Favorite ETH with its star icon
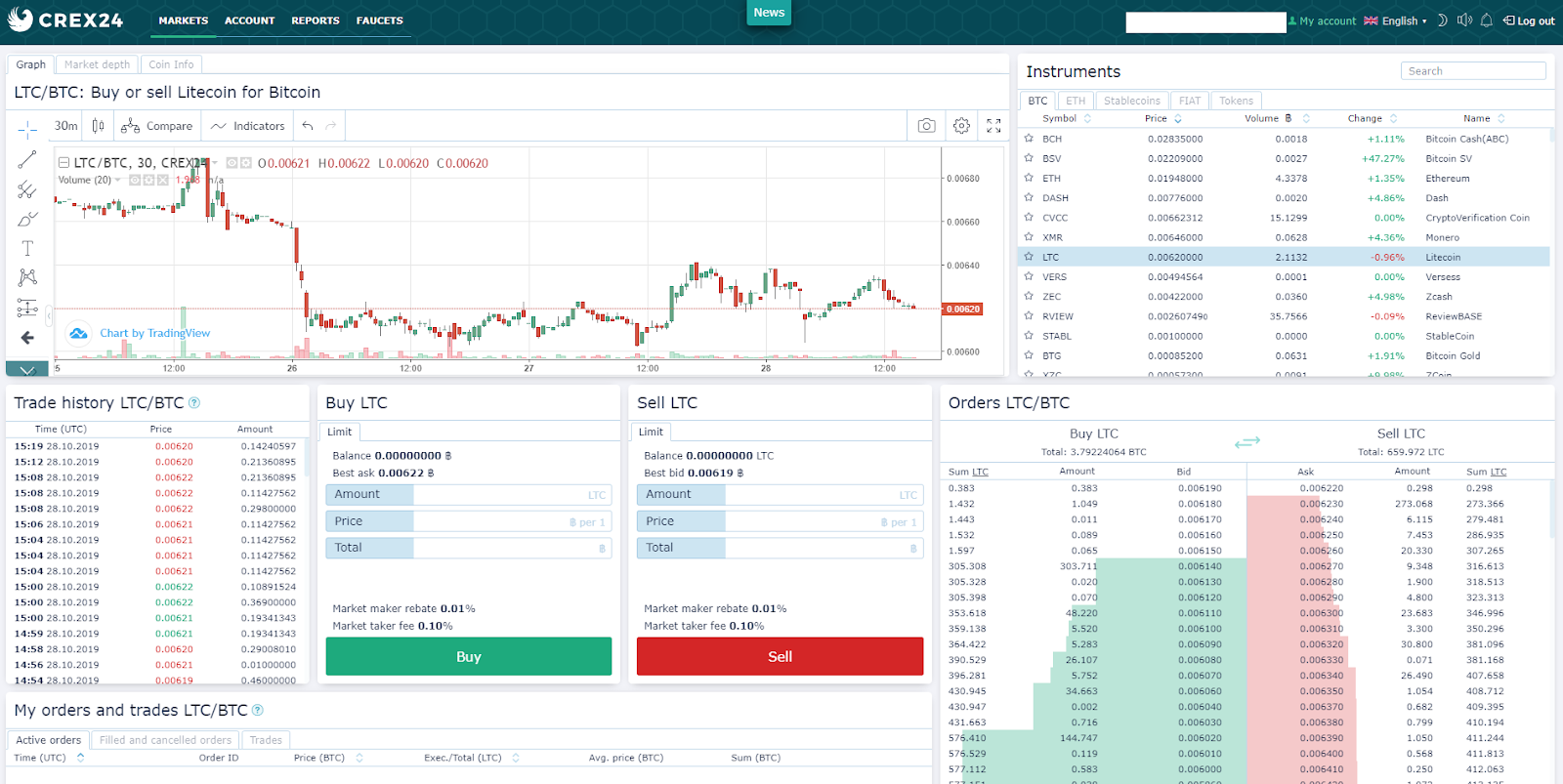This screenshot has width=1563, height=784. [1029, 178]
